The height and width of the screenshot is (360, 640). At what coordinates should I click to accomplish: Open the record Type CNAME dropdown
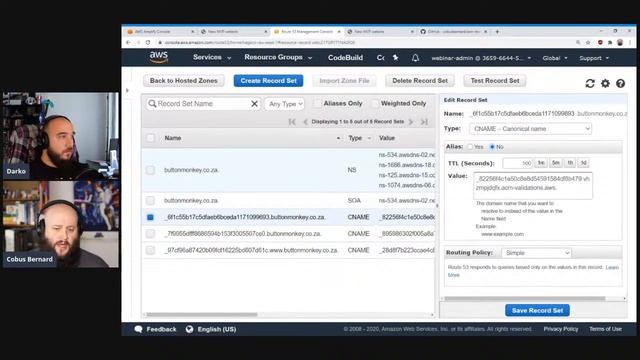coord(530,129)
